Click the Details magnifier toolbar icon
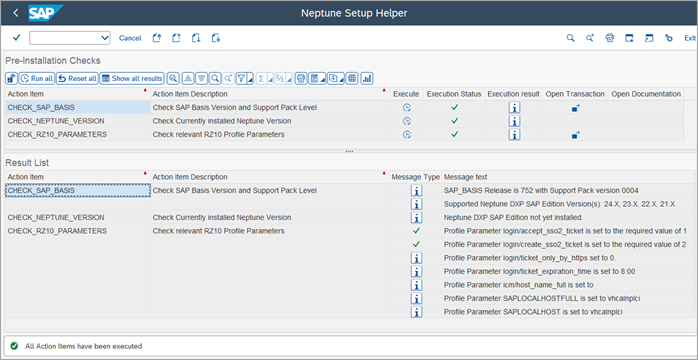The width and height of the screenshot is (698, 360). tap(173, 79)
